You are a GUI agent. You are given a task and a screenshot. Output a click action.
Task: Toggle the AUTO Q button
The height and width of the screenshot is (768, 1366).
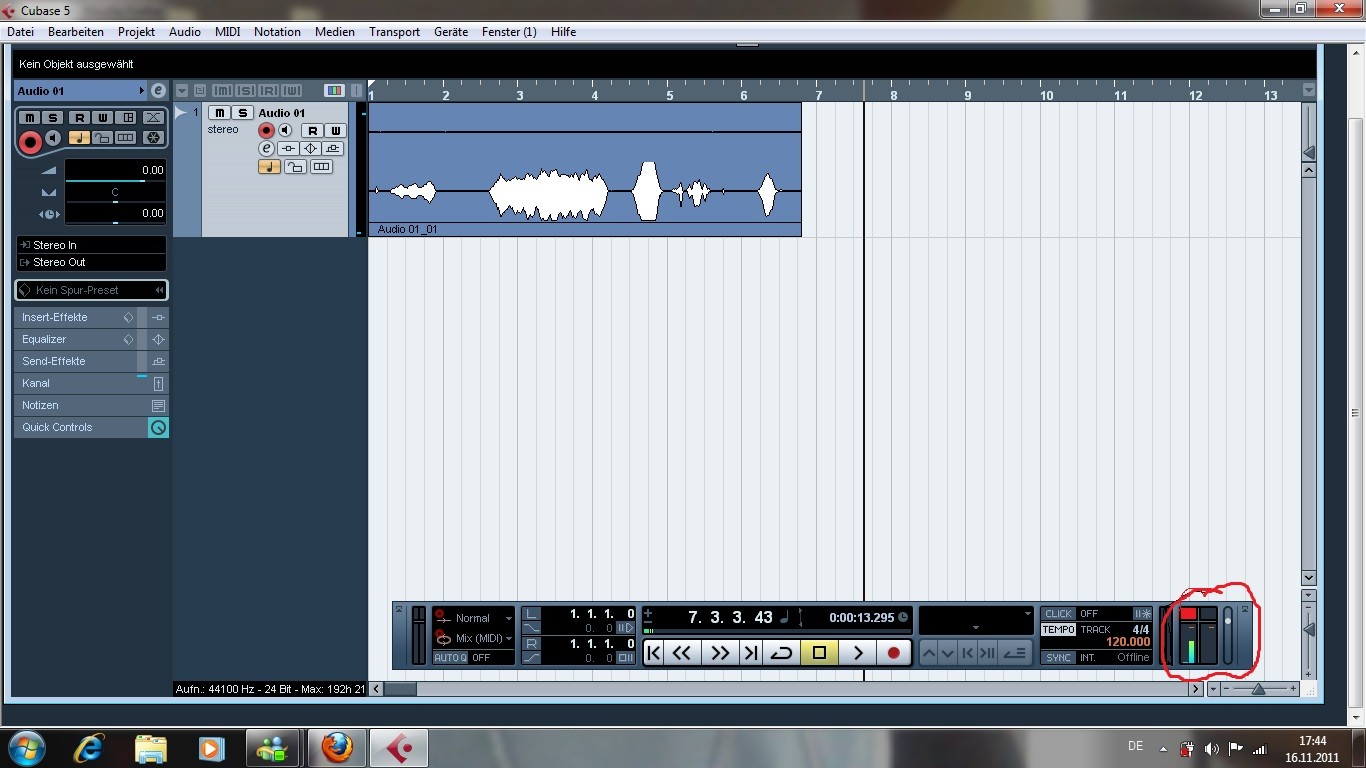coord(450,658)
